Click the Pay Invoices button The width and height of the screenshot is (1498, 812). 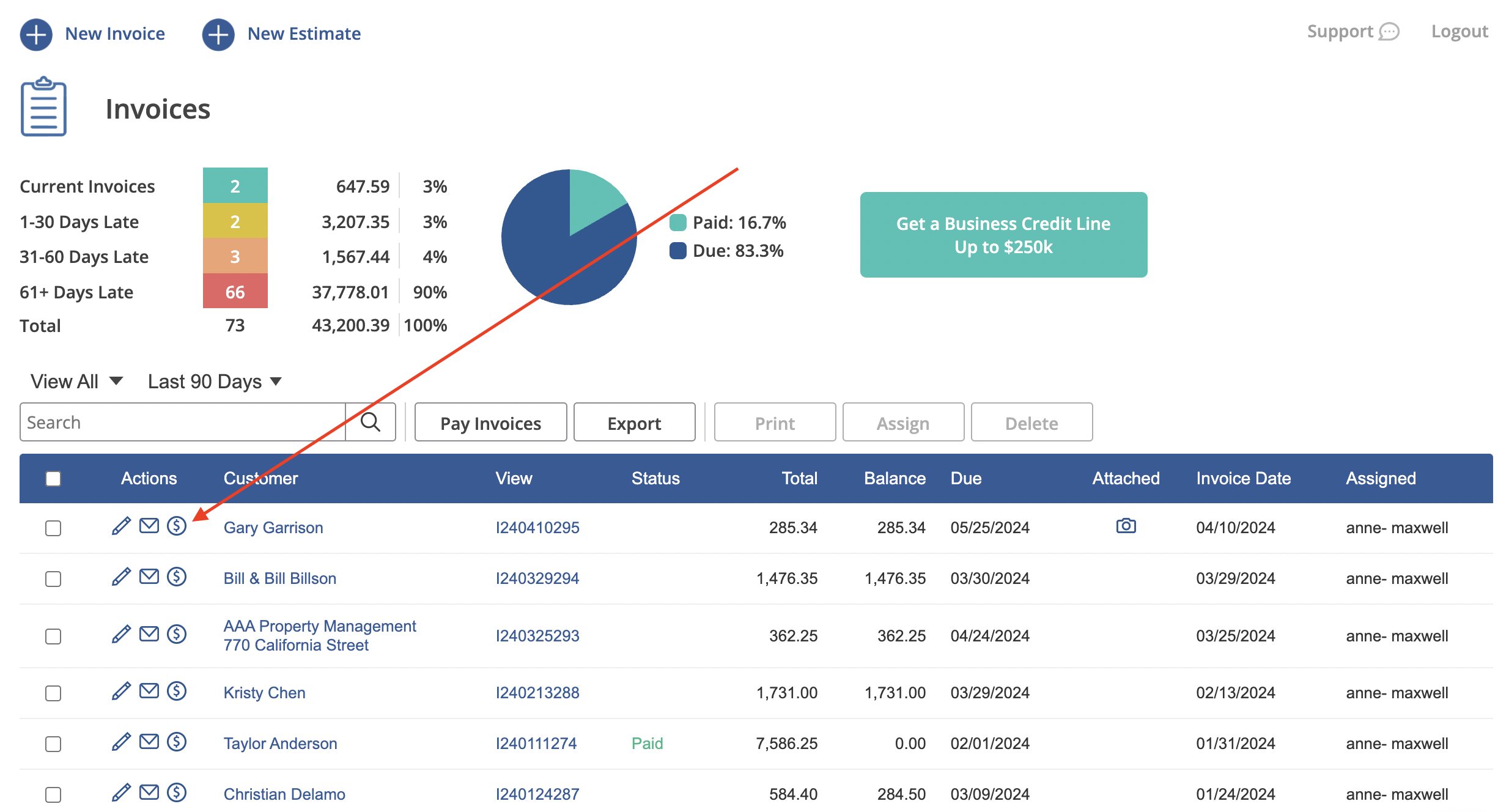click(x=490, y=422)
